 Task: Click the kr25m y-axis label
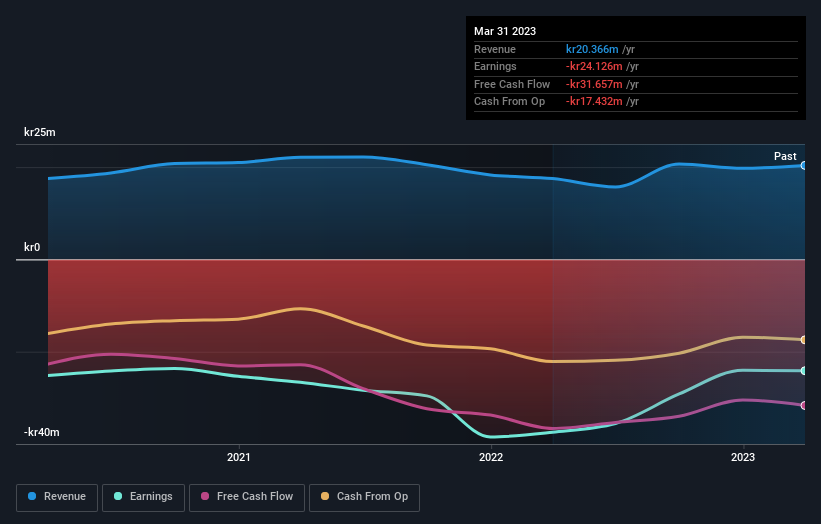pyautogui.click(x=39, y=132)
